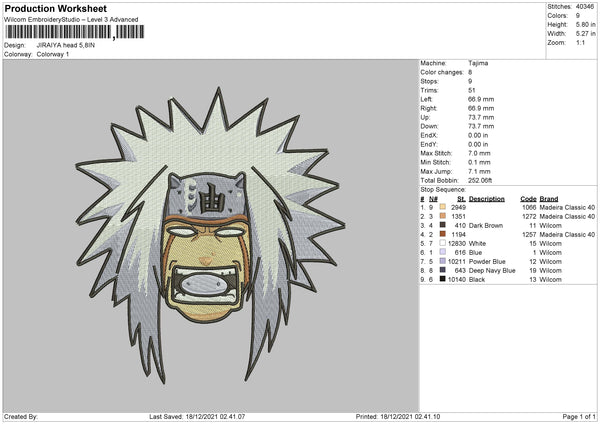Click the 'Printed: 18/12/2021 02.41.10' text
The width and height of the screenshot is (600, 424).
pyautogui.click(x=398, y=416)
